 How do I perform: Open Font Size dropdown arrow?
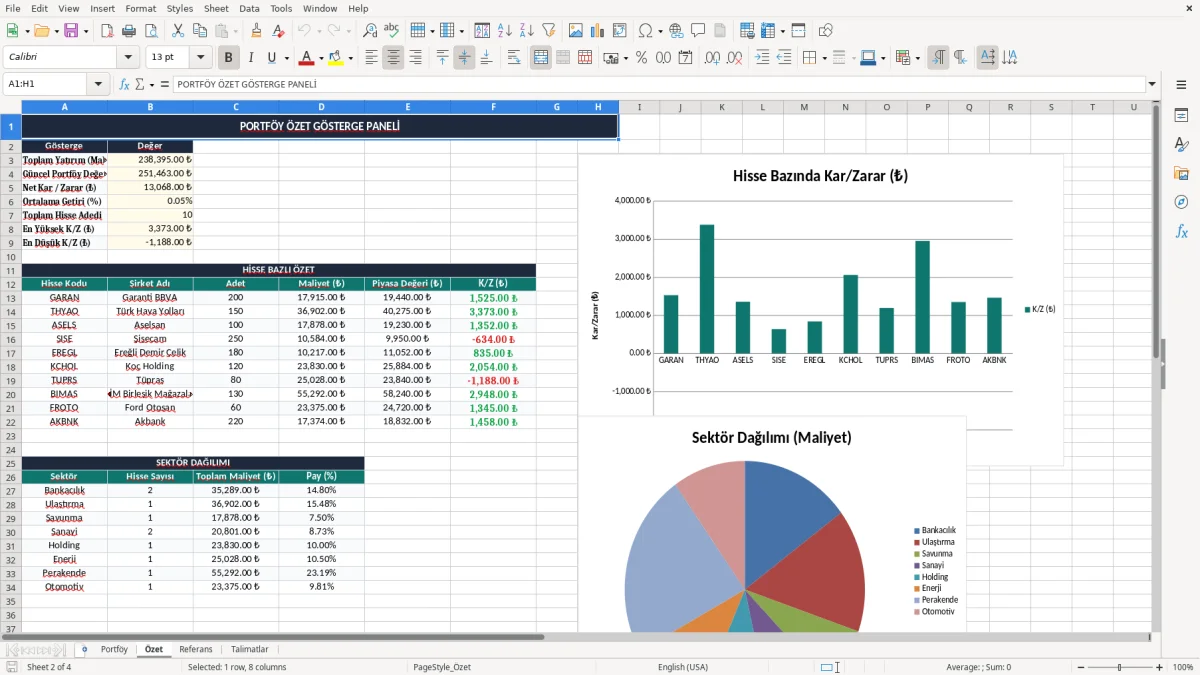(201, 58)
